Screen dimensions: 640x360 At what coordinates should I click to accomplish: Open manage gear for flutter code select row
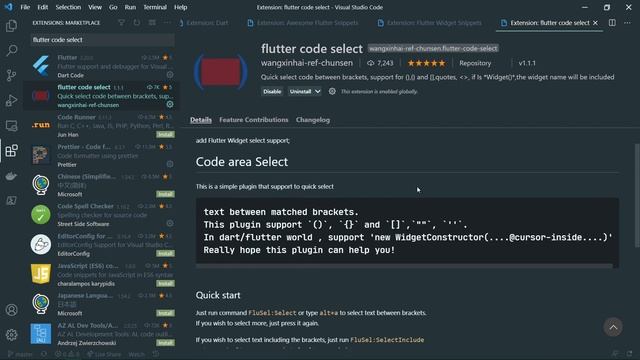[170, 104]
